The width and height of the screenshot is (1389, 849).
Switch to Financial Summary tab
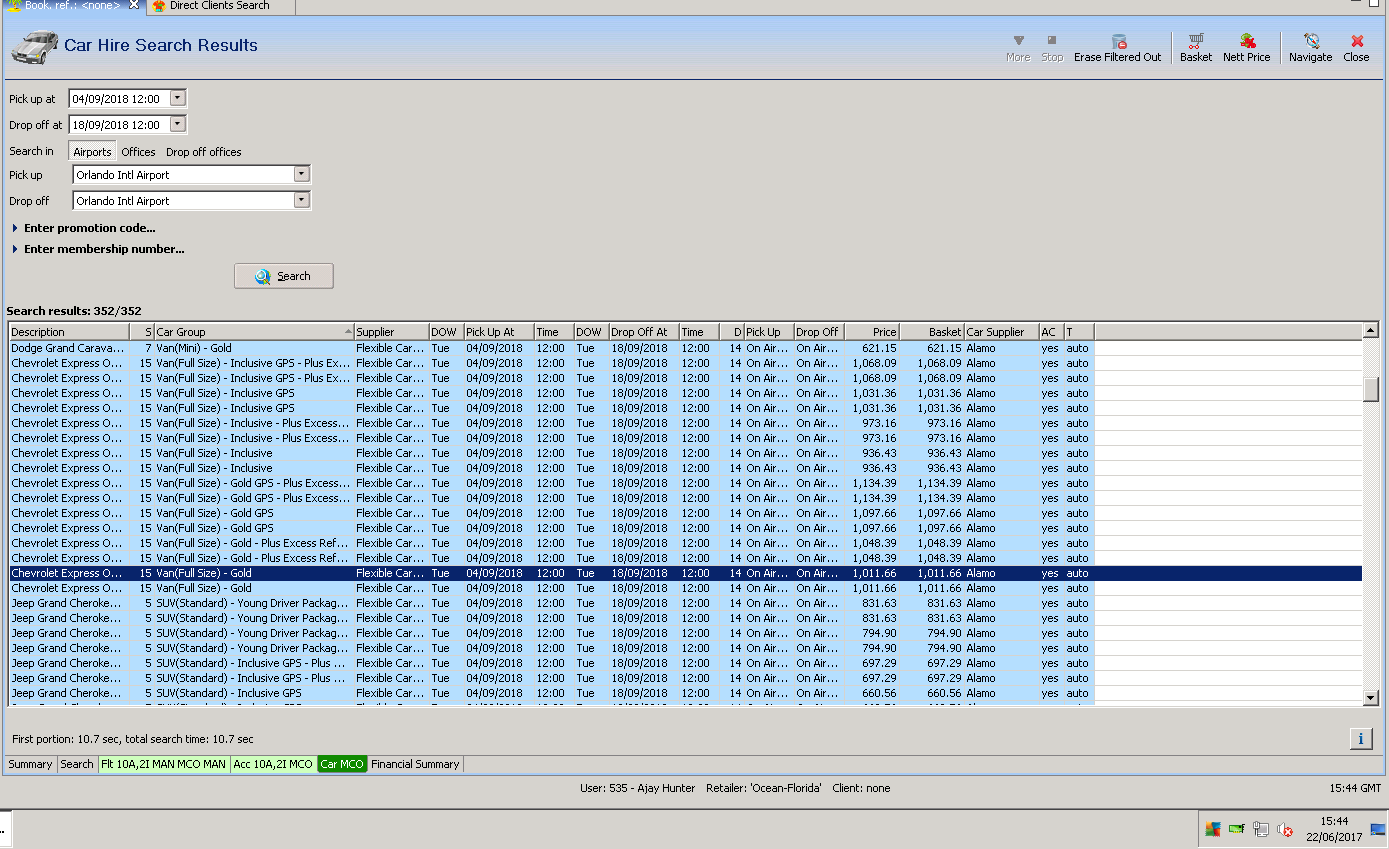click(415, 764)
